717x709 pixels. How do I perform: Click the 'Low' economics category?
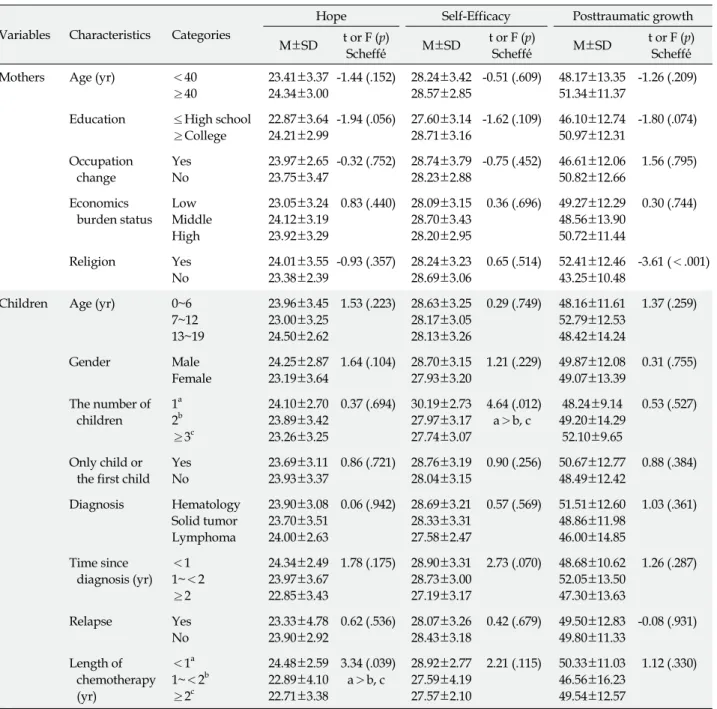point(184,203)
